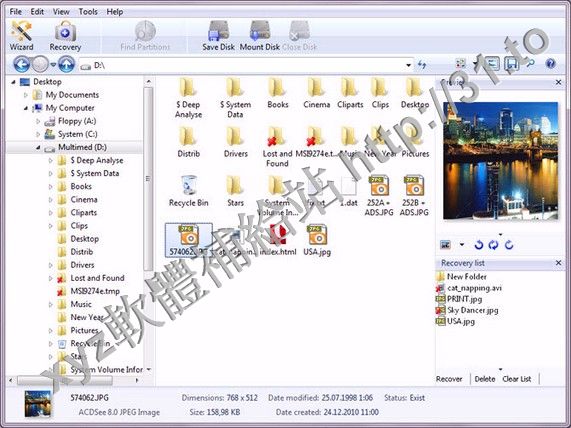Click the Recovery toolbar icon
This screenshot has height=428, width=571.
tap(65, 36)
